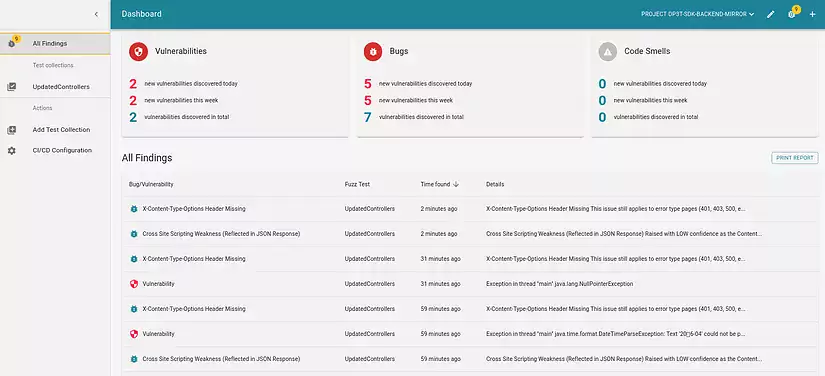Open the project selector dropdown in header
Viewport: 825px width, 376px height.
pyautogui.click(x=698, y=14)
